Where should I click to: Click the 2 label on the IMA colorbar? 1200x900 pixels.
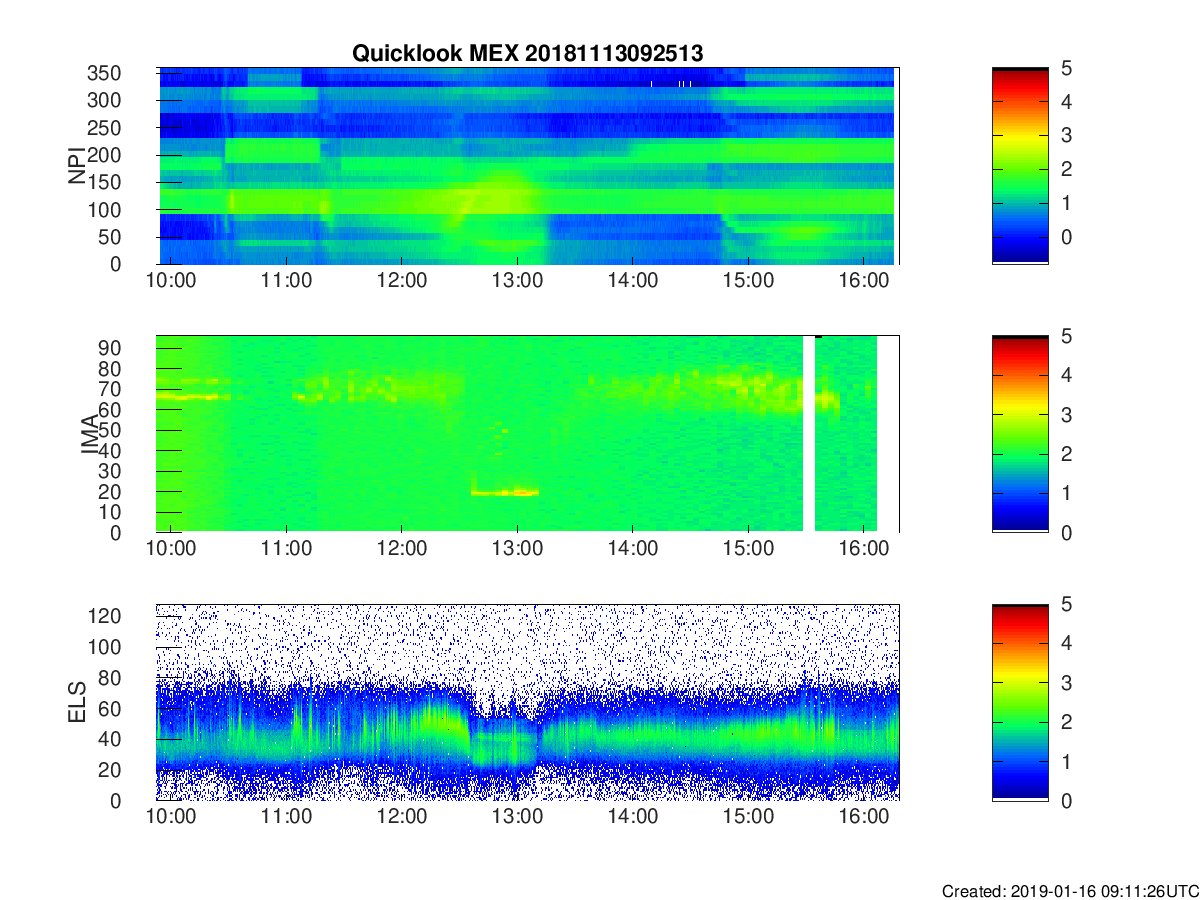point(1065,454)
